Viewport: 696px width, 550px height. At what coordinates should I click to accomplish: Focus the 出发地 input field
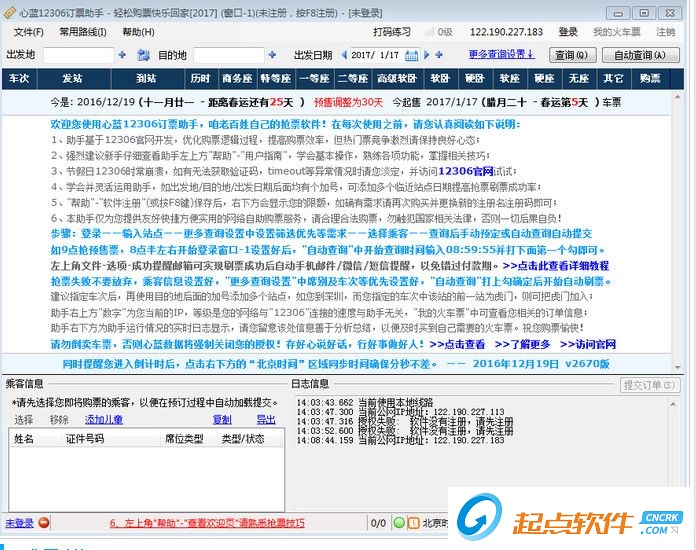tap(79, 55)
